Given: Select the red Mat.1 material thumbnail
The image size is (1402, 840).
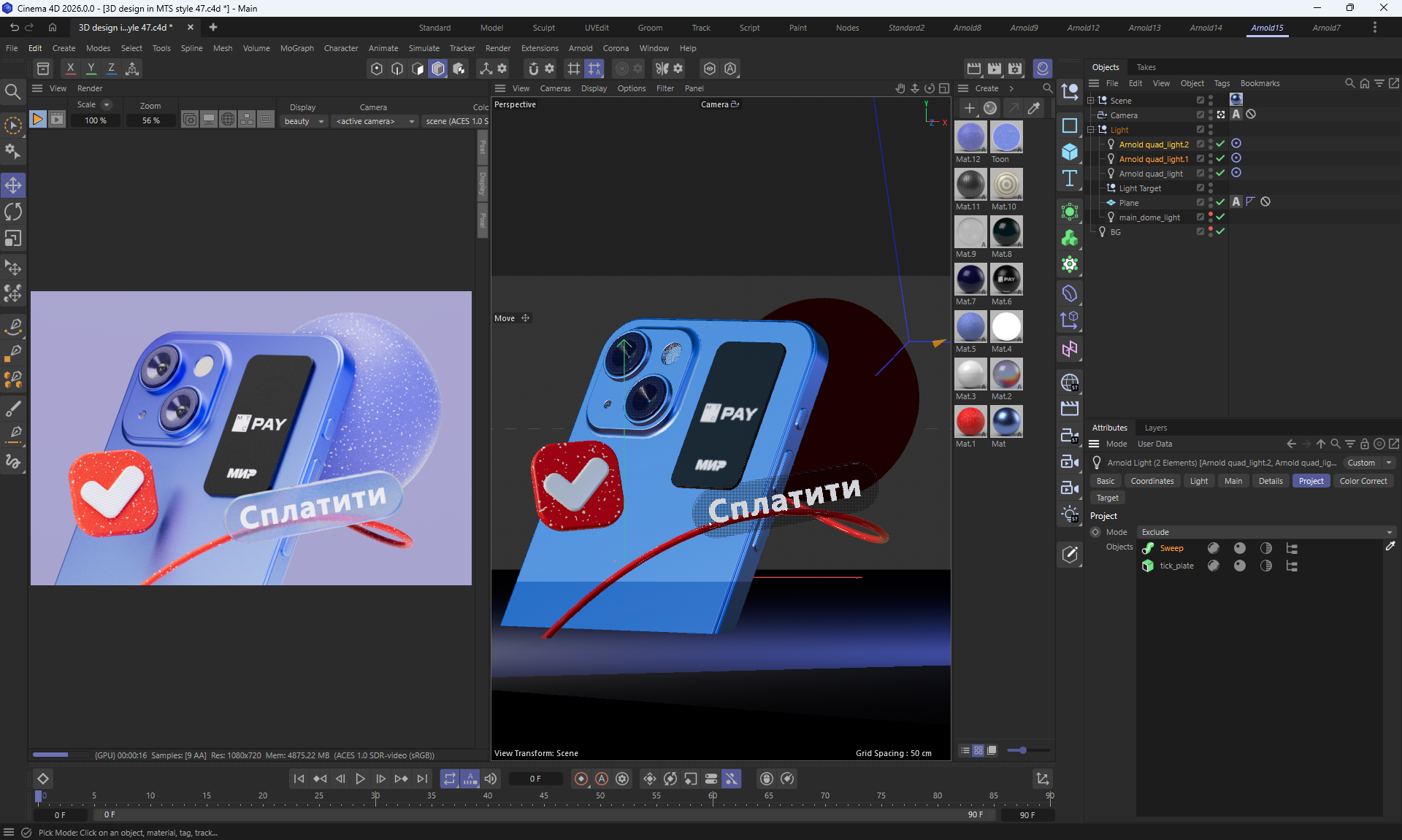Looking at the screenshot, I should click(970, 422).
